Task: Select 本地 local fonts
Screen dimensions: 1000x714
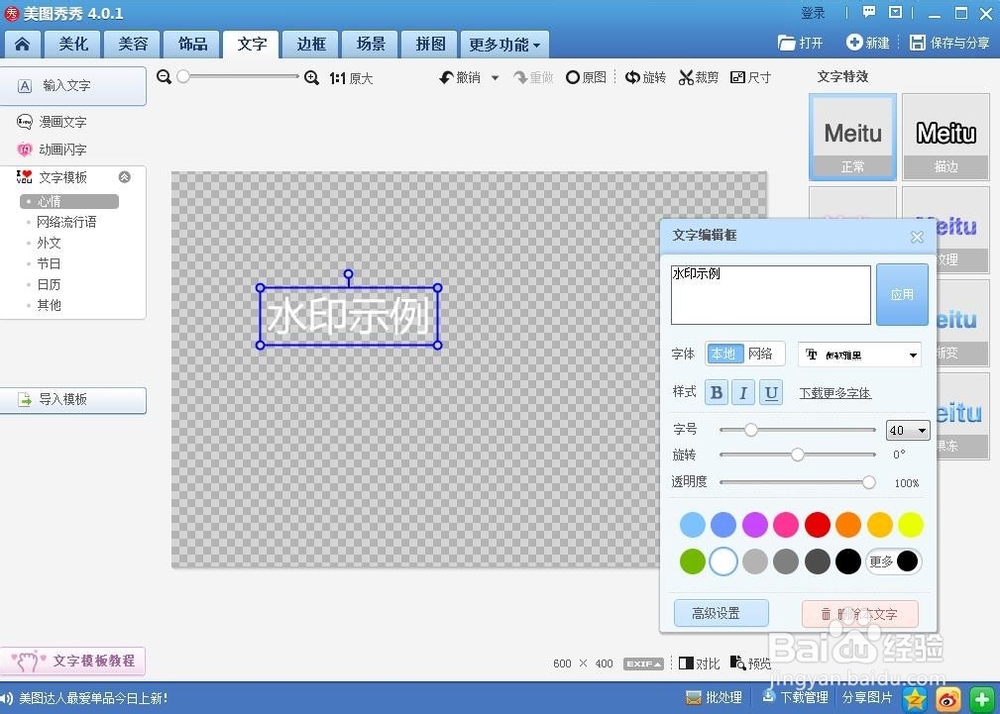Action: [724, 353]
